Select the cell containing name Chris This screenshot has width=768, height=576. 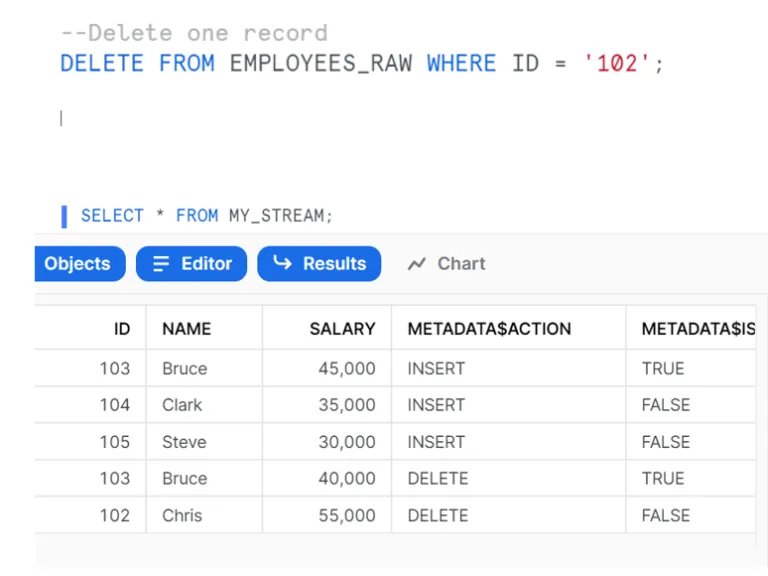pos(182,516)
